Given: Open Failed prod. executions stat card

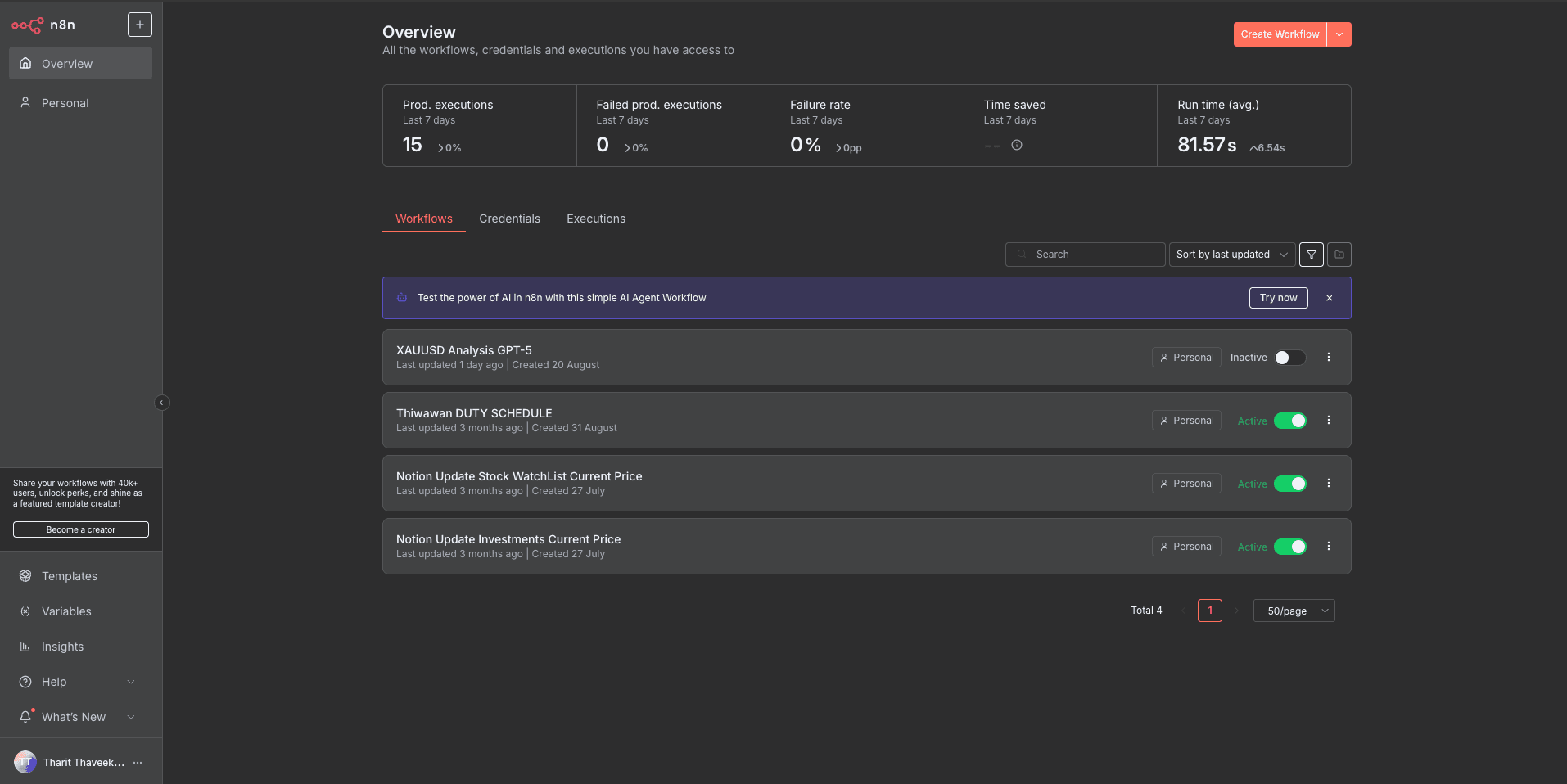Looking at the screenshot, I should pos(673,126).
